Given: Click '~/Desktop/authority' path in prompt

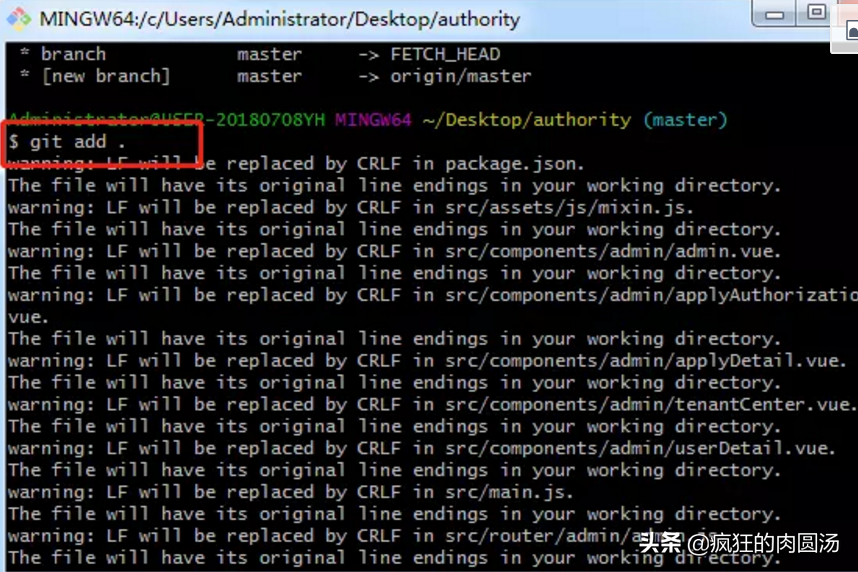Looking at the screenshot, I should [x=526, y=120].
